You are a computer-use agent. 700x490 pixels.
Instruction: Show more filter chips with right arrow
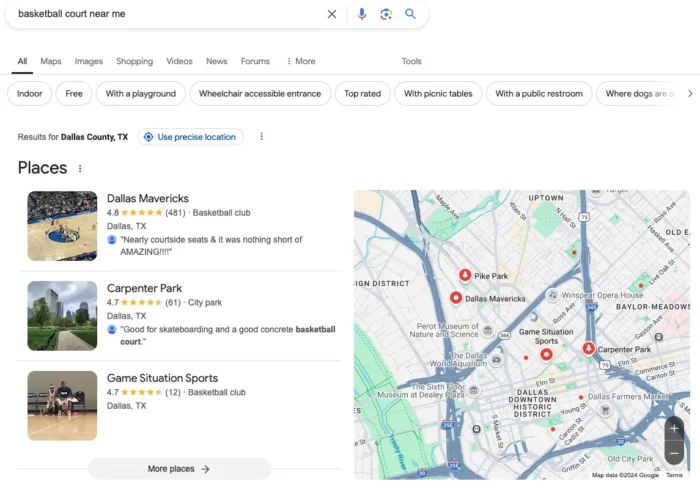(690, 94)
